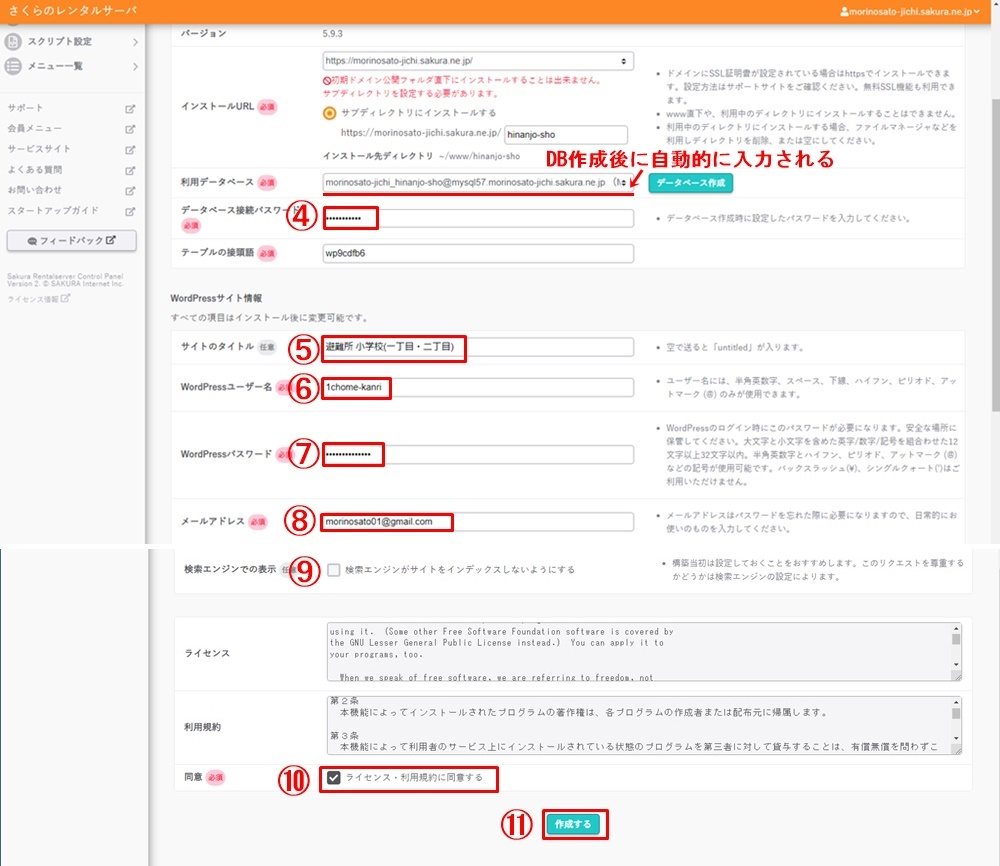Click inside the ライセンス text area
1000x866 pixels.
pos(638,652)
